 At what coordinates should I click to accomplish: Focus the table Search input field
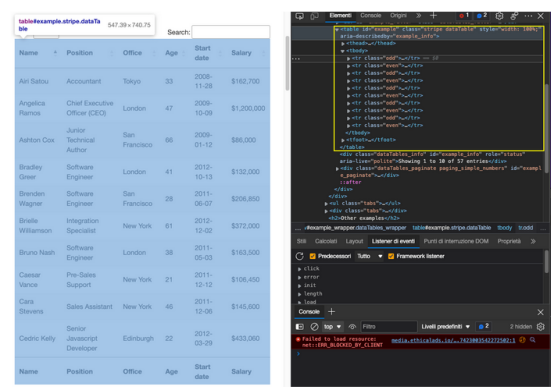tap(231, 32)
